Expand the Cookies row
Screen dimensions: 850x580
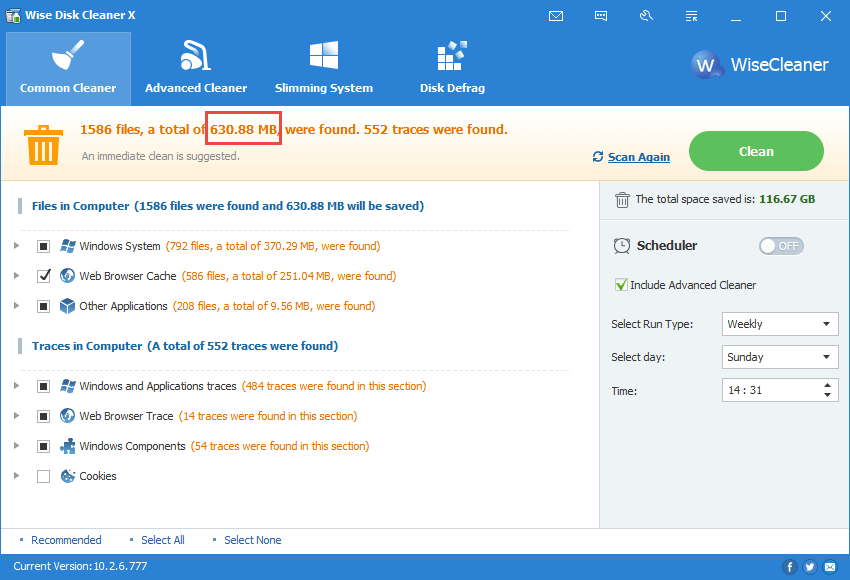(x=16, y=476)
